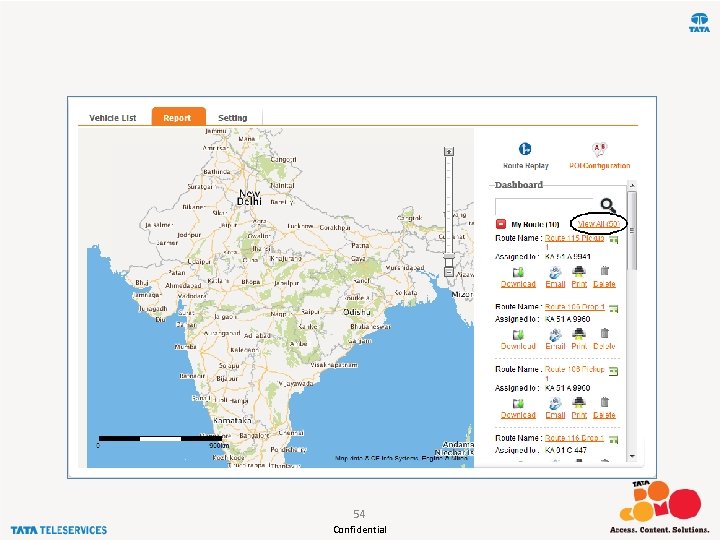Click the New Delhi label on map
The image size is (720, 540).
[x=250, y=197]
